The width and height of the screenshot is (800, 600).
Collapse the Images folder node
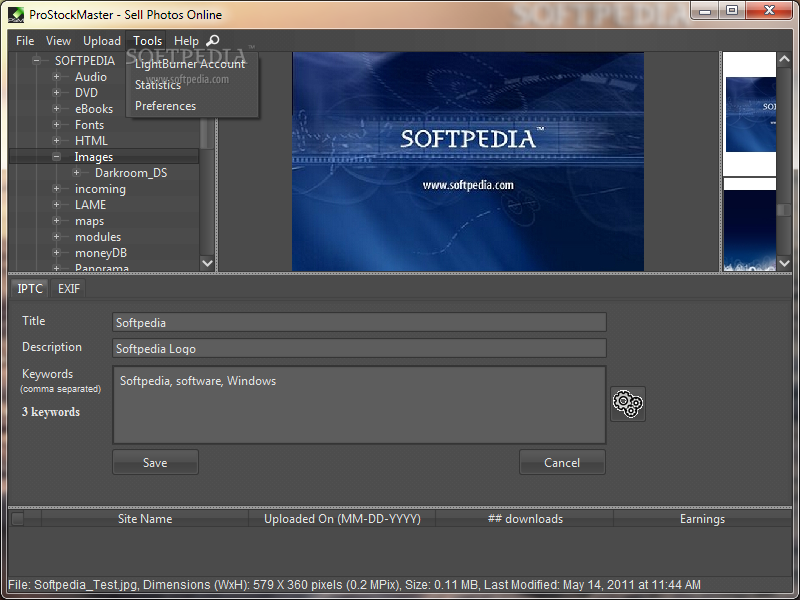point(57,157)
